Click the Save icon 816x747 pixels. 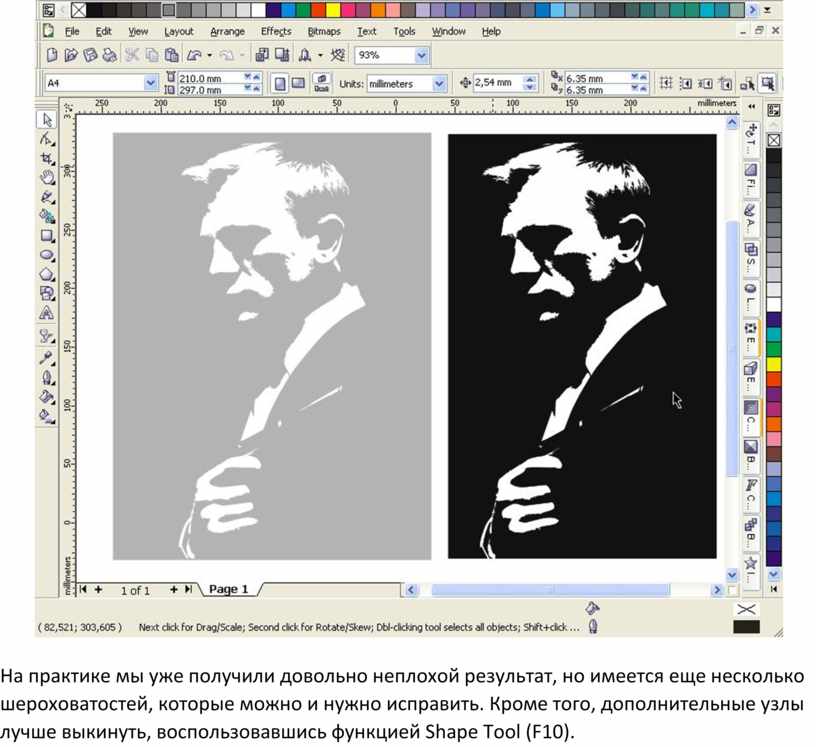90,55
